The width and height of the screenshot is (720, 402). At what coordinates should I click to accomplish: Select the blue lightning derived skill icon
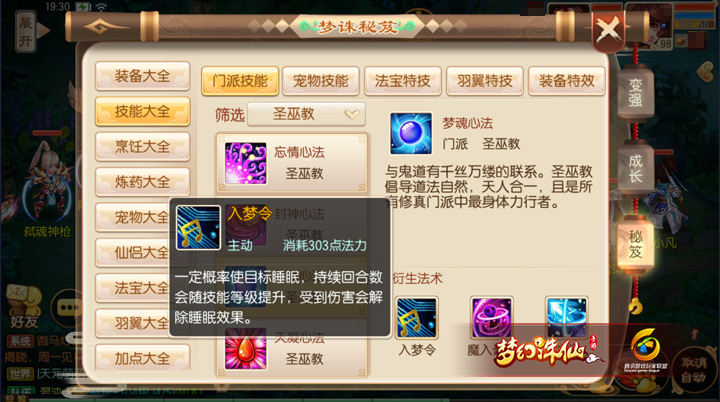(x=567, y=318)
